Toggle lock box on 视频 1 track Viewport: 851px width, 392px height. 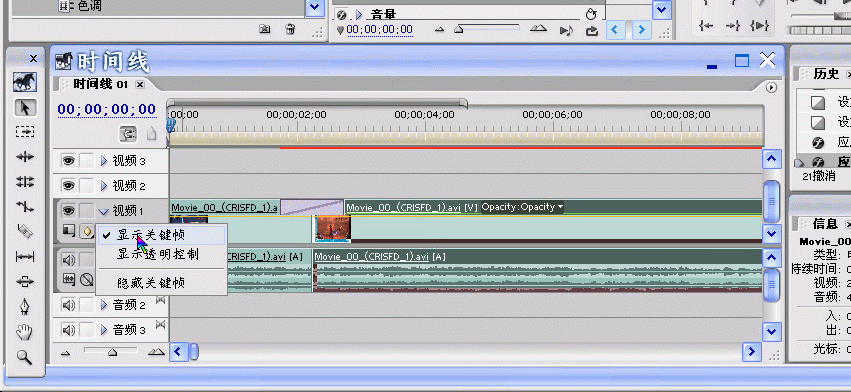coord(86,211)
